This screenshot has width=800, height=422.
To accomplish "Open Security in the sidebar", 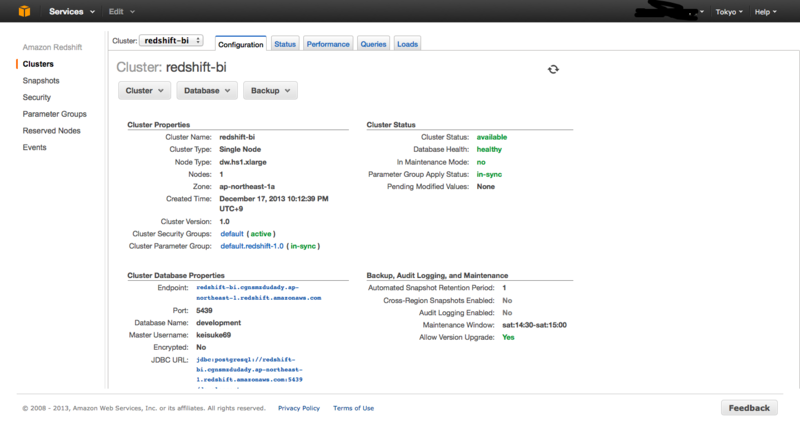I will (x=37, y=97).
